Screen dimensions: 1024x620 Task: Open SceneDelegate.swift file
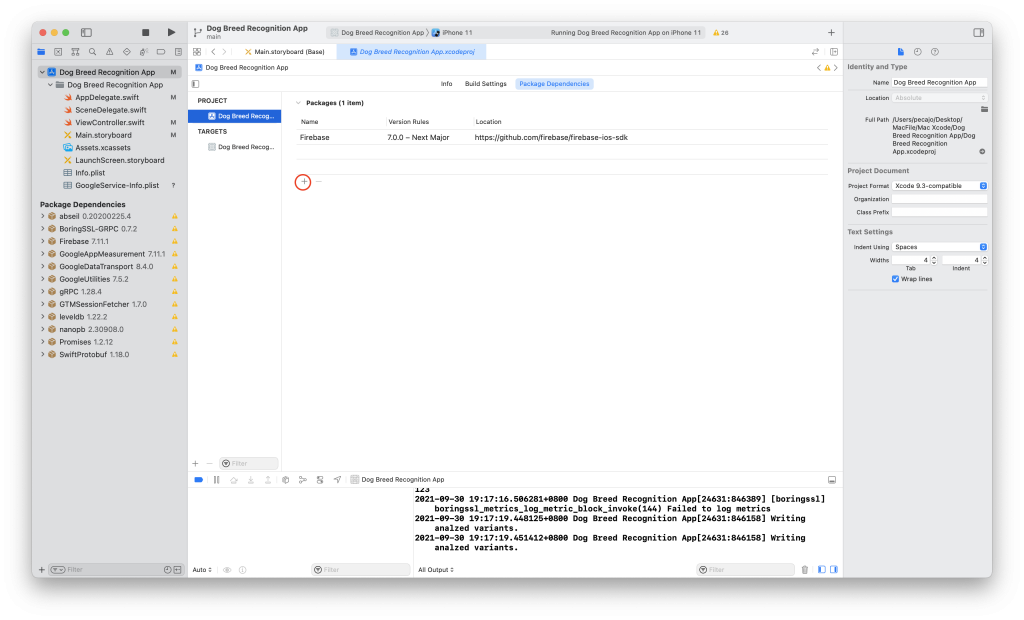(110, 110)
